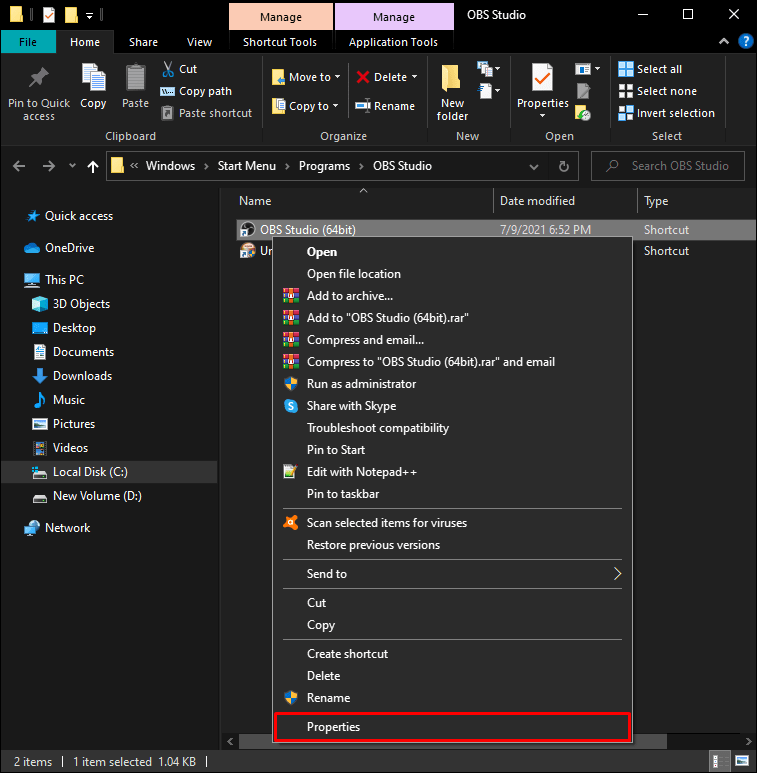Click the History icon in Open group
The height and width of the screenshot is (773, 757).
click(583, 113)
